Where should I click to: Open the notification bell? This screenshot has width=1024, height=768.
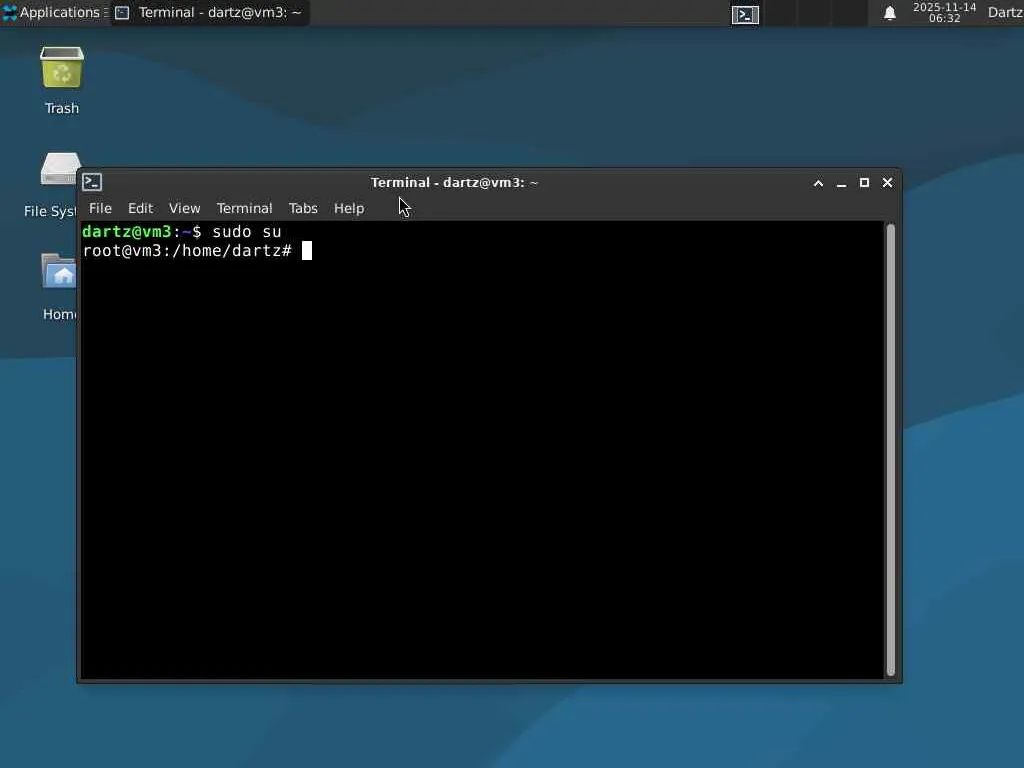(x=889, y=13)
